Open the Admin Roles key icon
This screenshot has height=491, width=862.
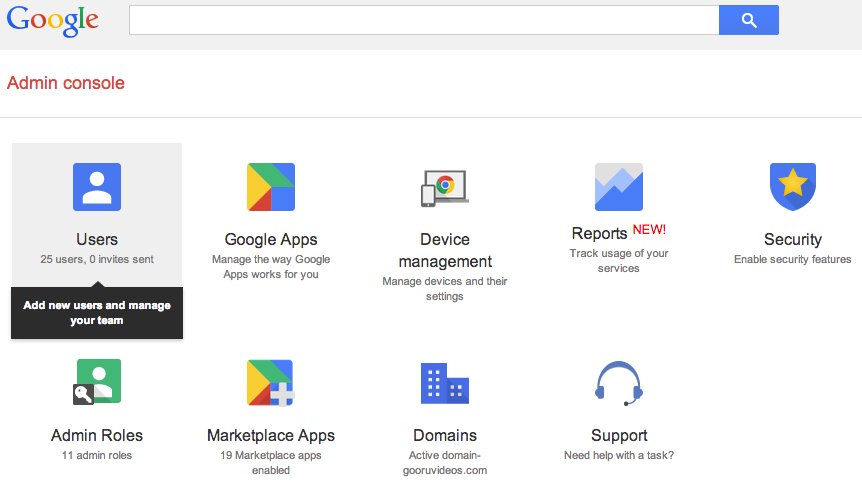[97, 382]
